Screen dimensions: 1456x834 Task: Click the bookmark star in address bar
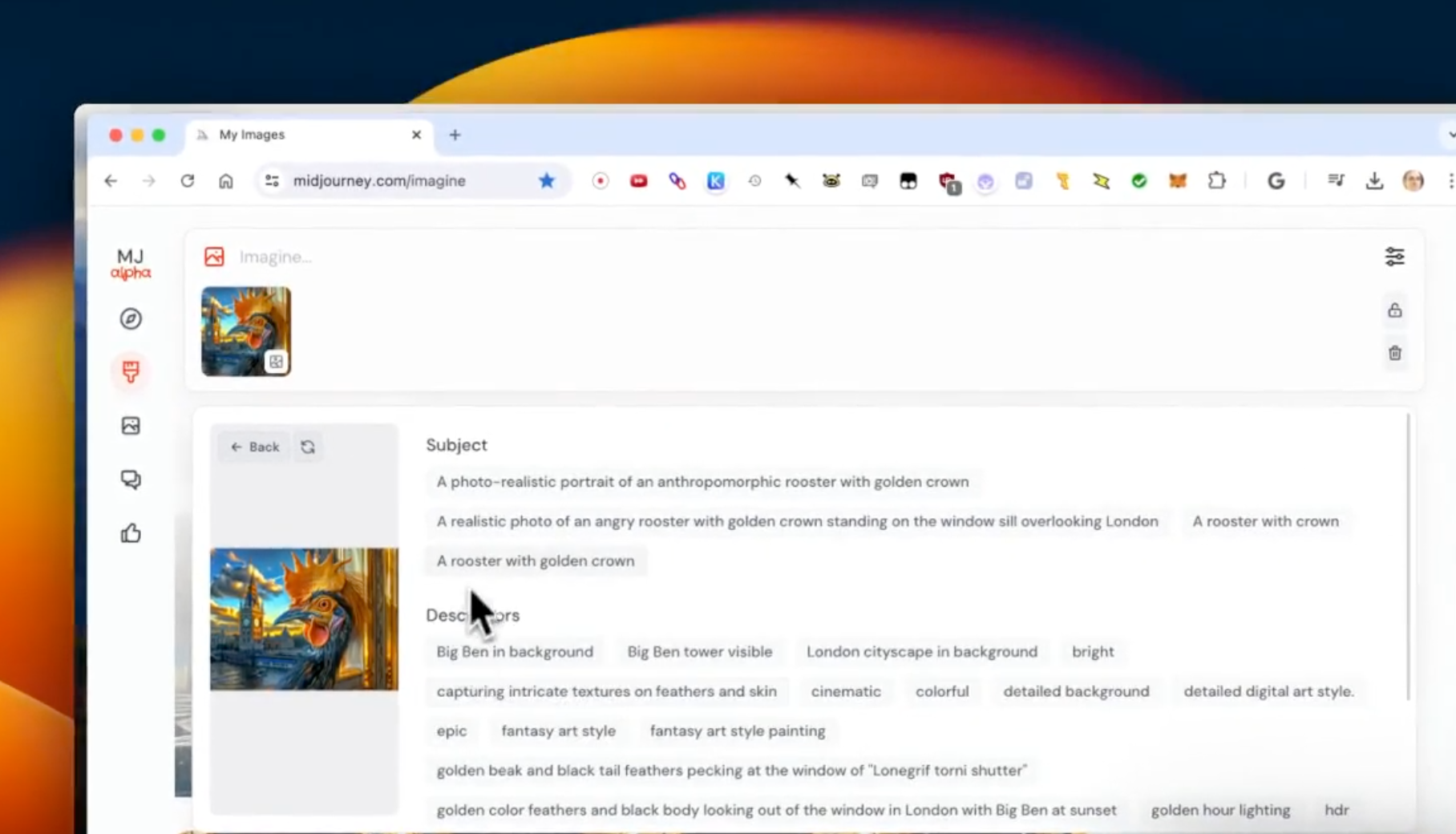tap(547, 180)
